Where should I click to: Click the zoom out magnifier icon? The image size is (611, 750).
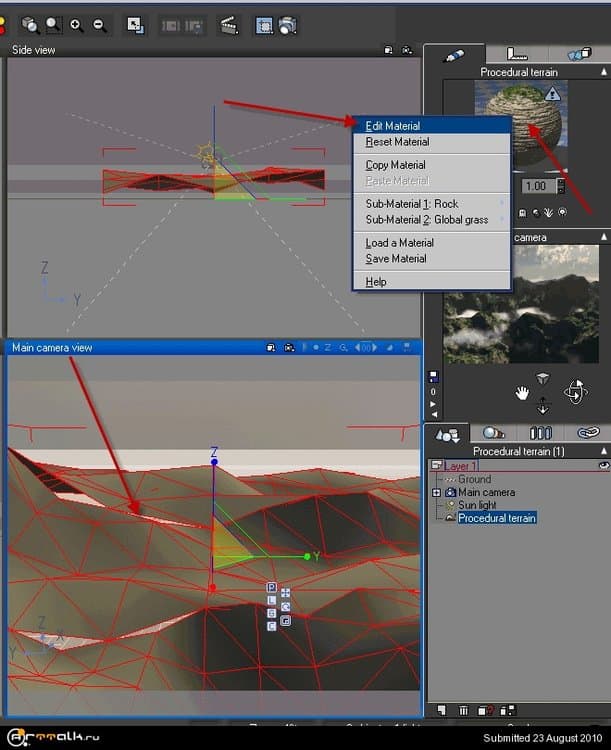tap(100, 25)
